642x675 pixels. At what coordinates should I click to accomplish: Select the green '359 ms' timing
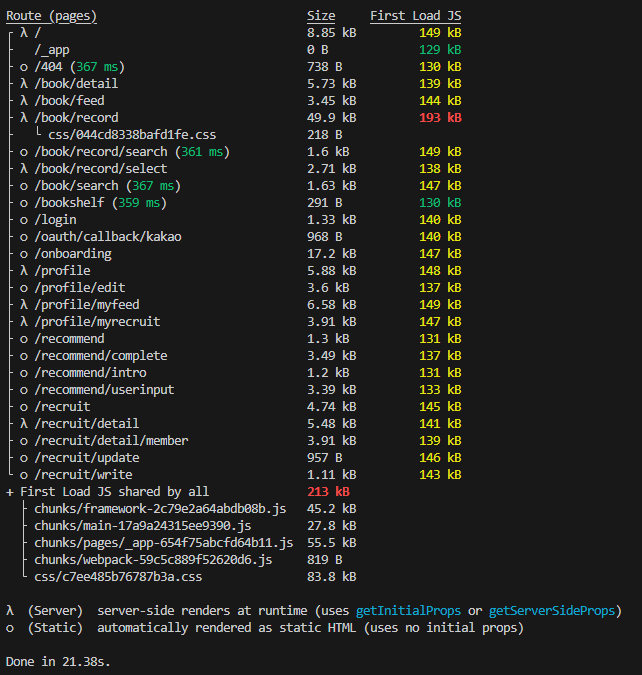(x=139, y=203)
